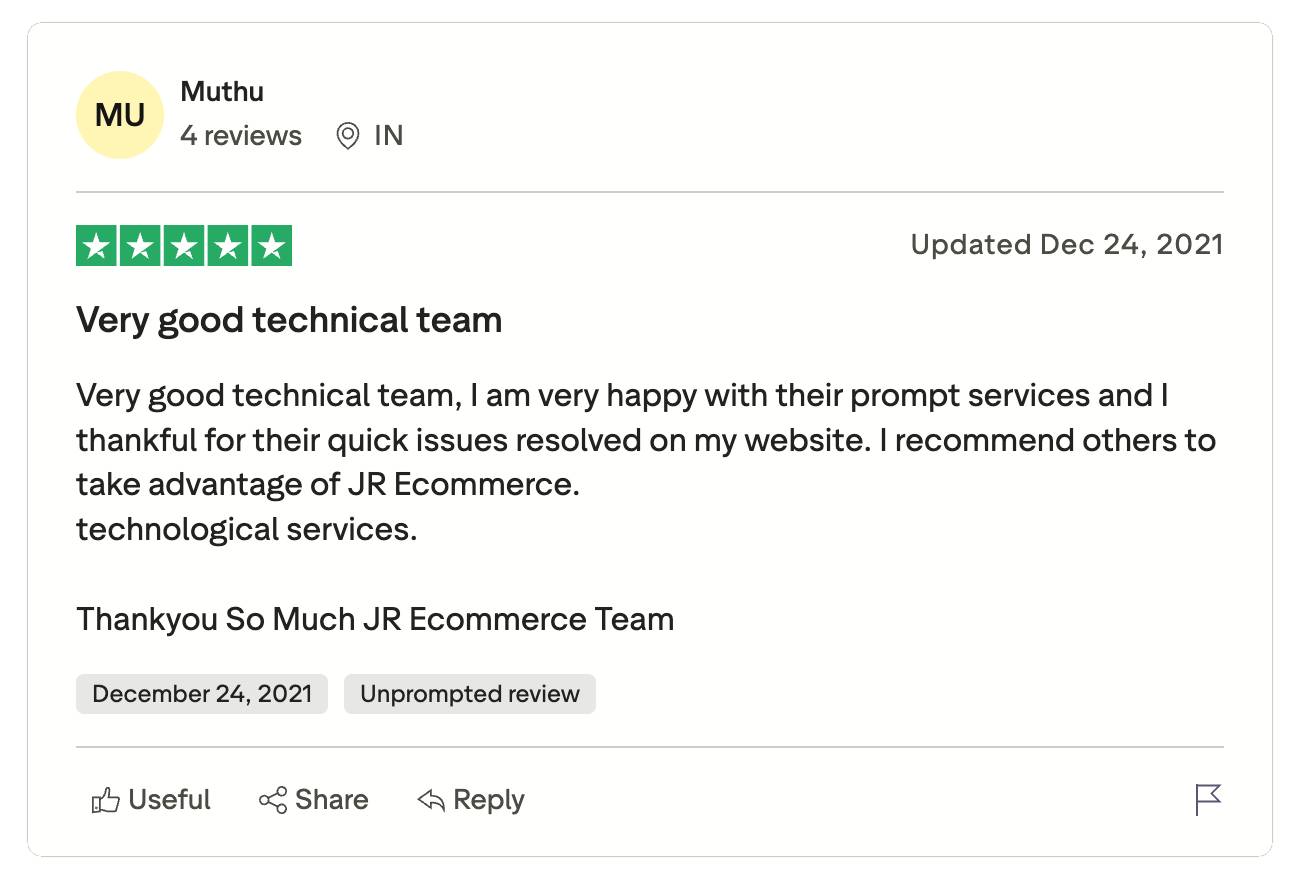Click the first green star in rating

click(x=97, y=246)
